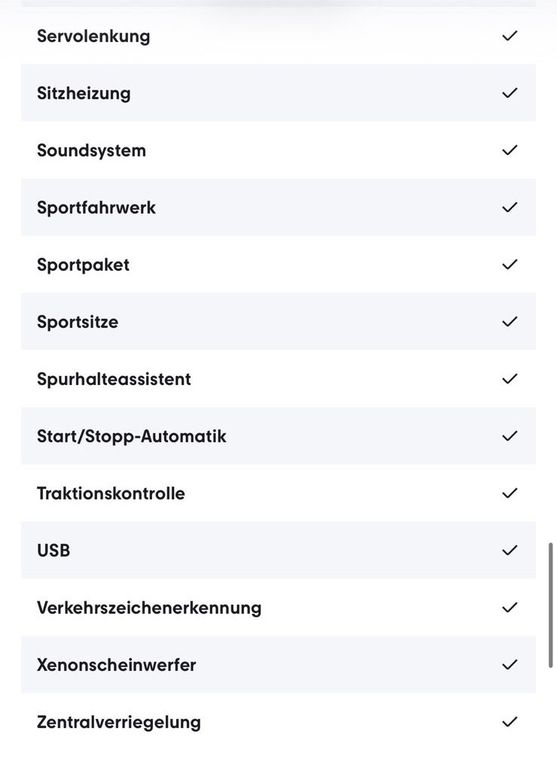Screen dimensions: 557x768
Task: Click the checkmark beside Sitzheizung
Action: [x=509, y=93]
